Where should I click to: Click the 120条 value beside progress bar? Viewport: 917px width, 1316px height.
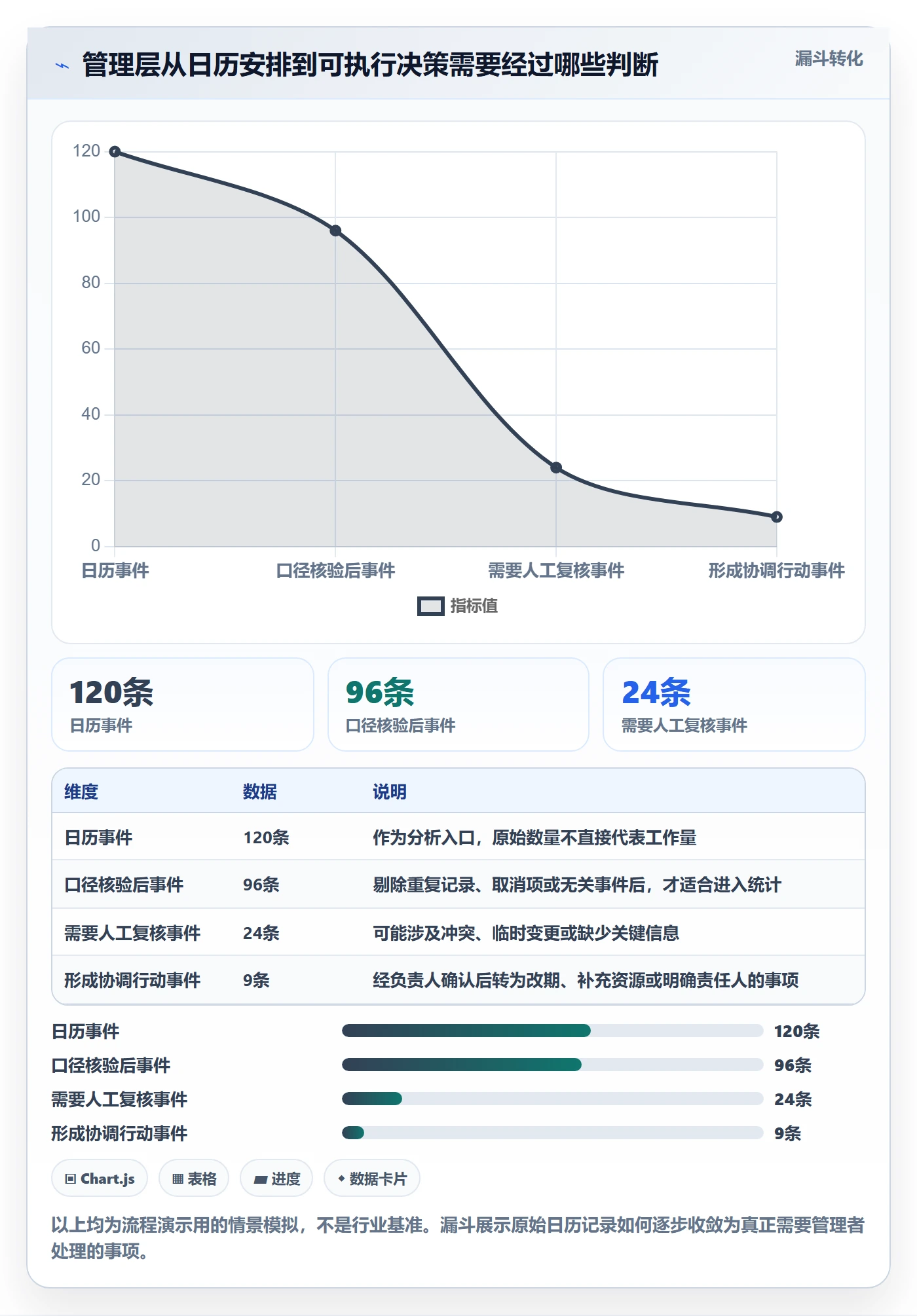[796, 1031]
